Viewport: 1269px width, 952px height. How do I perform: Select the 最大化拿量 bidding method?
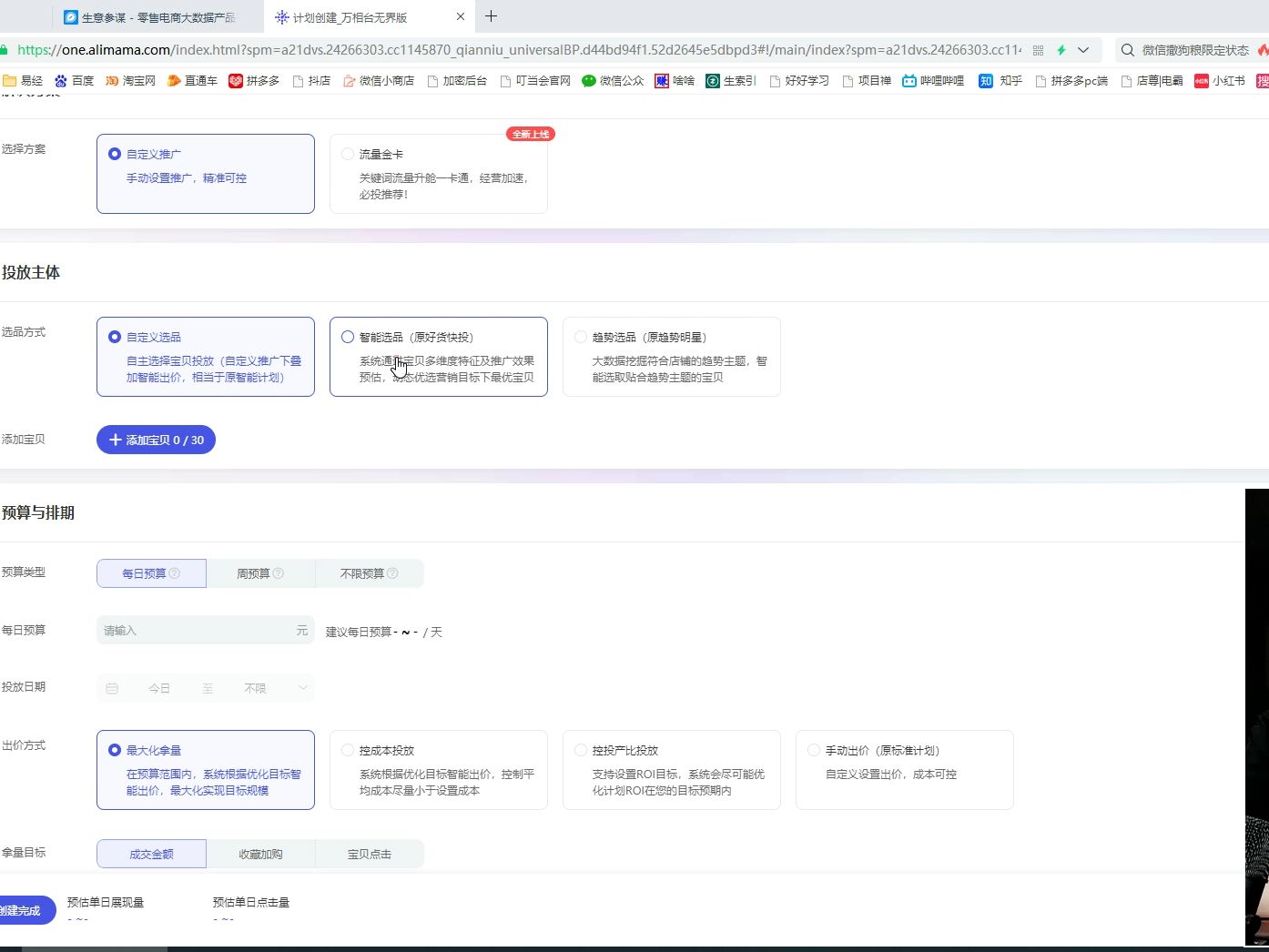(x=206, y=770)
